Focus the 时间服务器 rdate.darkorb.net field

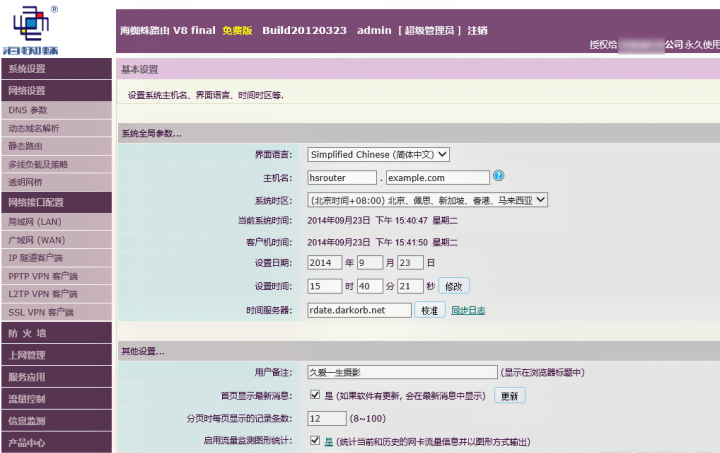pos(358,311)
